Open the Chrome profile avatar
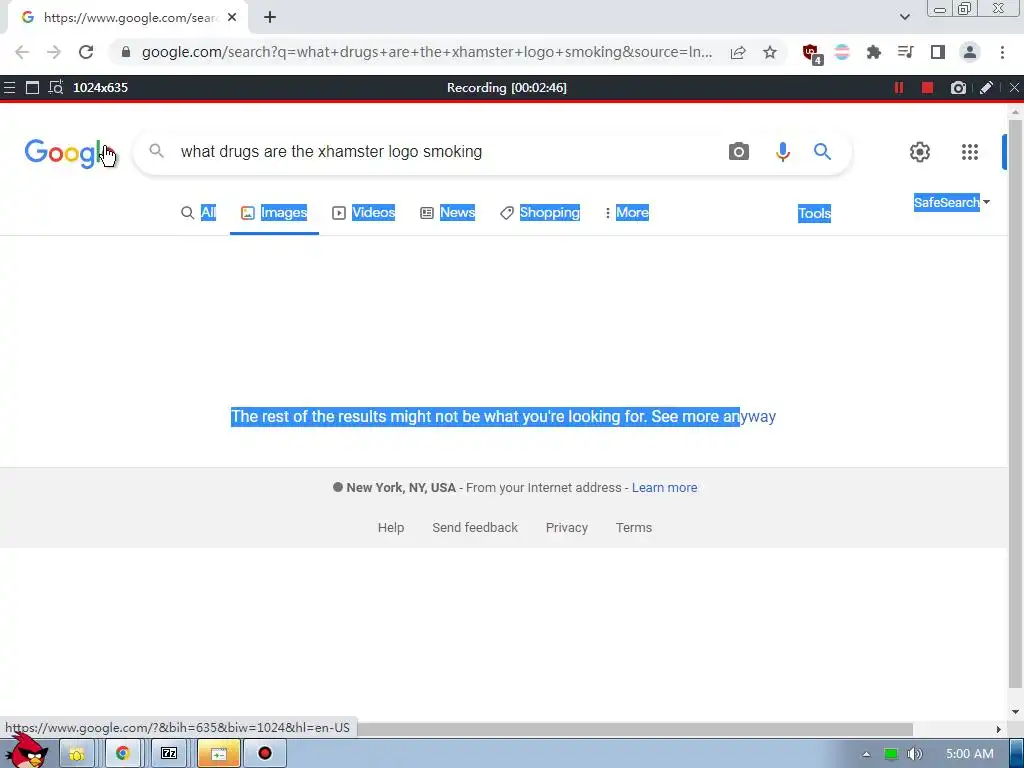Screen dimensions: 1024x768 (x=970, y=52)
